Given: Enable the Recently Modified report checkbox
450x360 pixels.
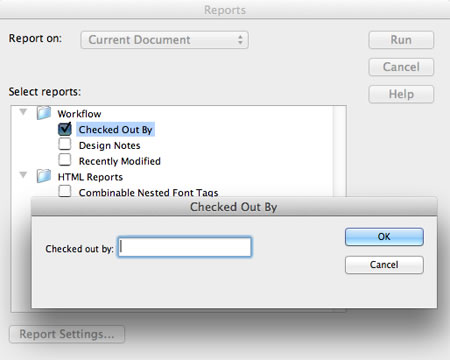Looking at the screenshot, I should (x=65, y=160).
